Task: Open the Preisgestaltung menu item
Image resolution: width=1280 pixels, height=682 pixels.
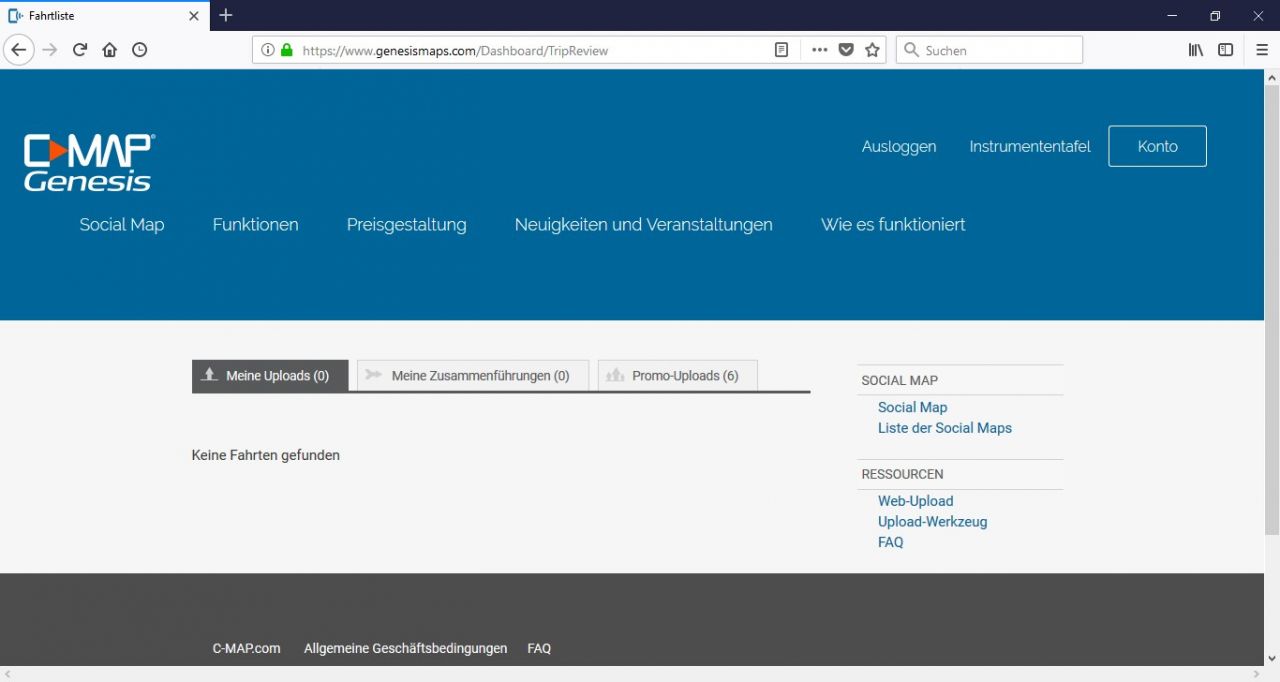Action: tap(406, 225)
